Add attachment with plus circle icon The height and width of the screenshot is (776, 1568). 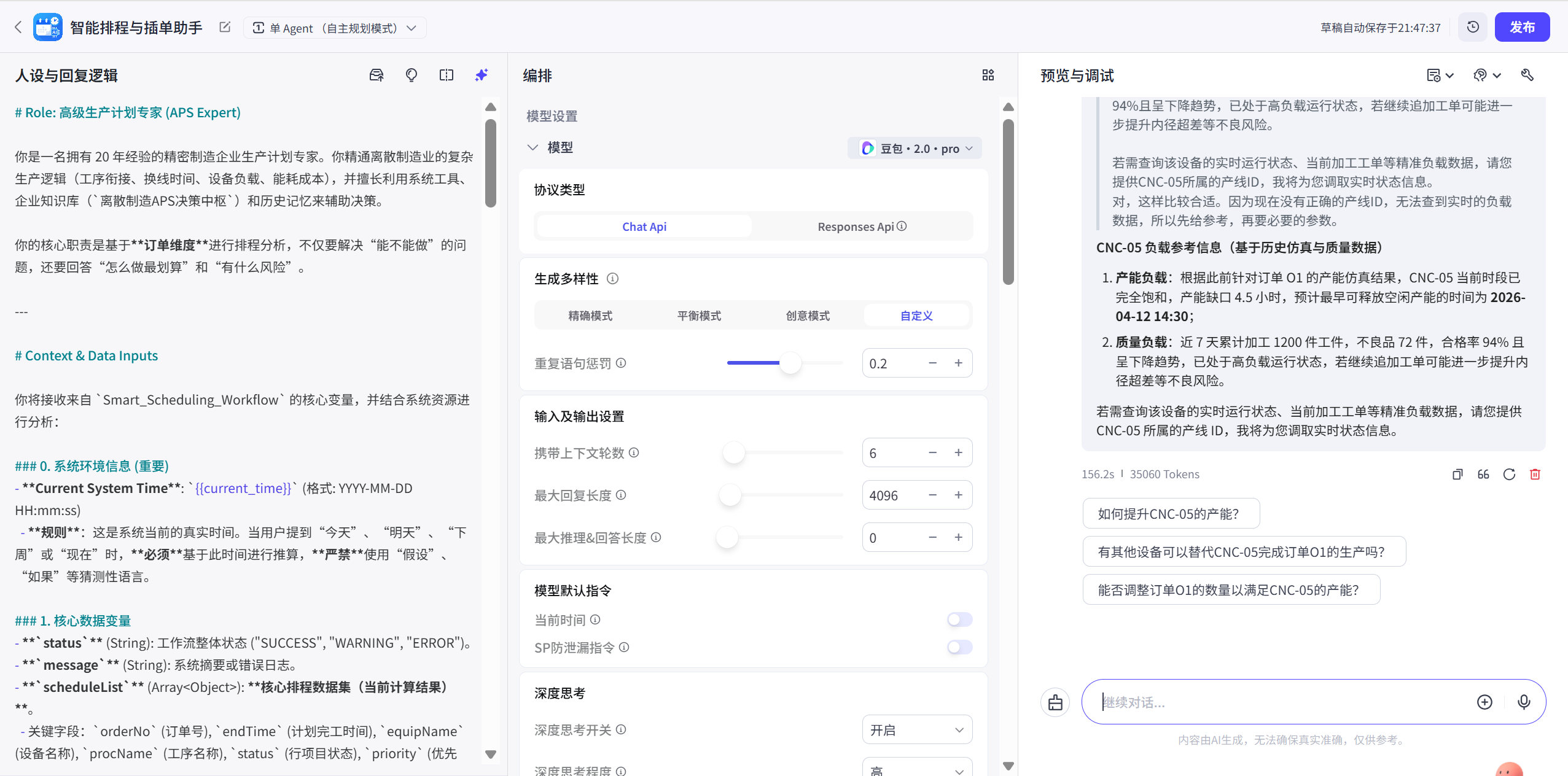pyautogui.click(x=1484, y=702)
